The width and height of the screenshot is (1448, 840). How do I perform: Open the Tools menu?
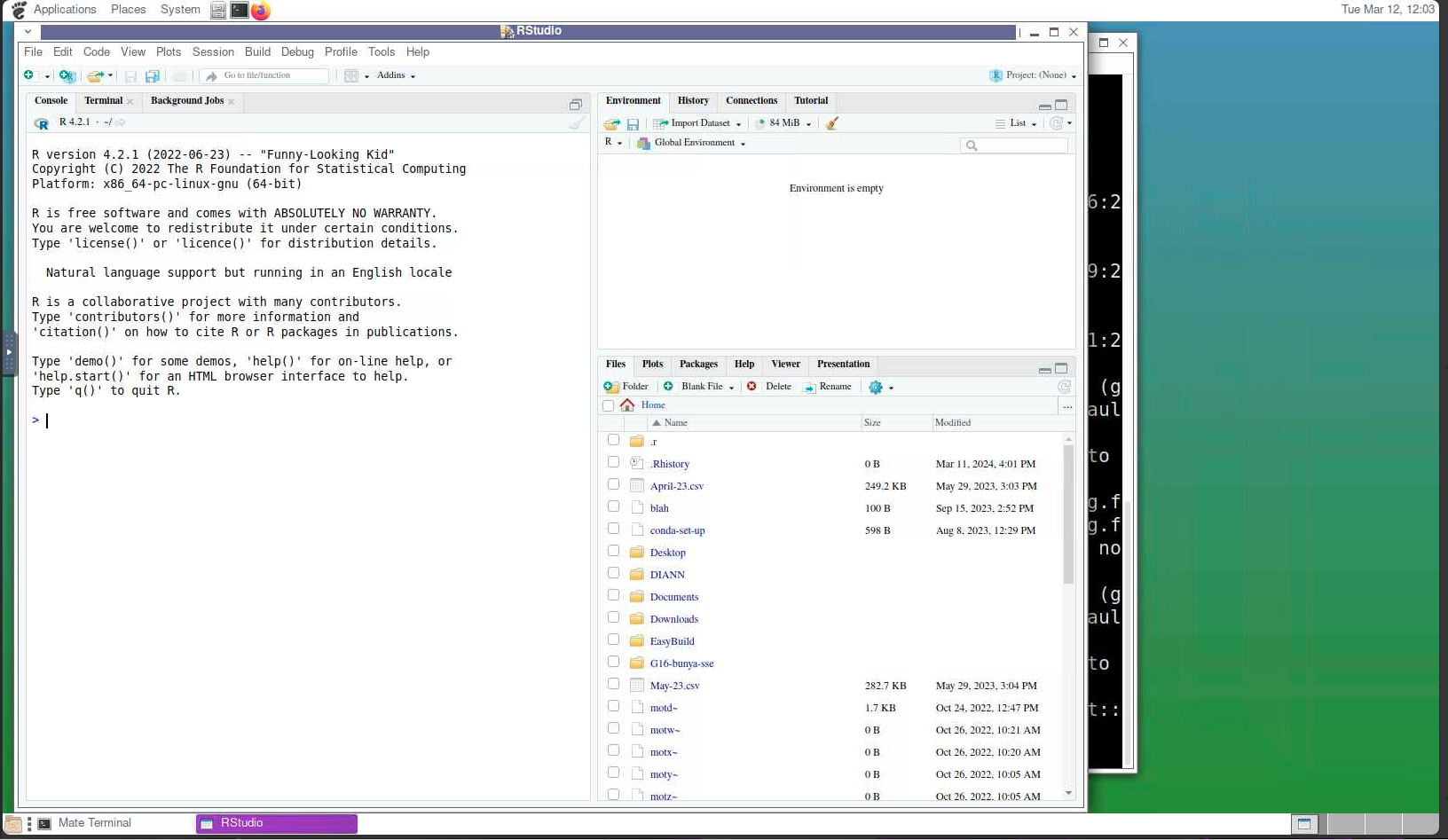point(382,52)
